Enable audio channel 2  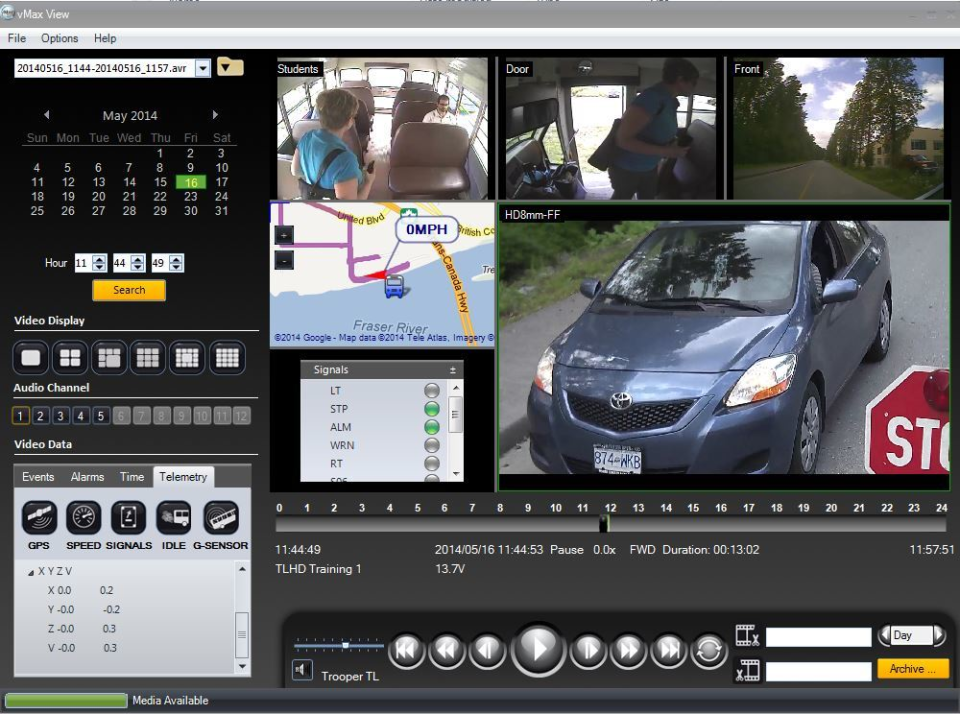point(41,416)
